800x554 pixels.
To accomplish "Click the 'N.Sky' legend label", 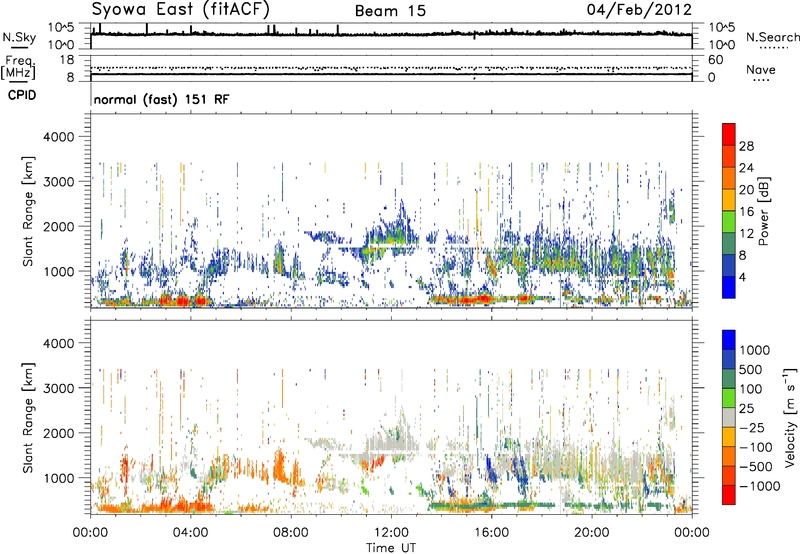I will pos(19,37).
